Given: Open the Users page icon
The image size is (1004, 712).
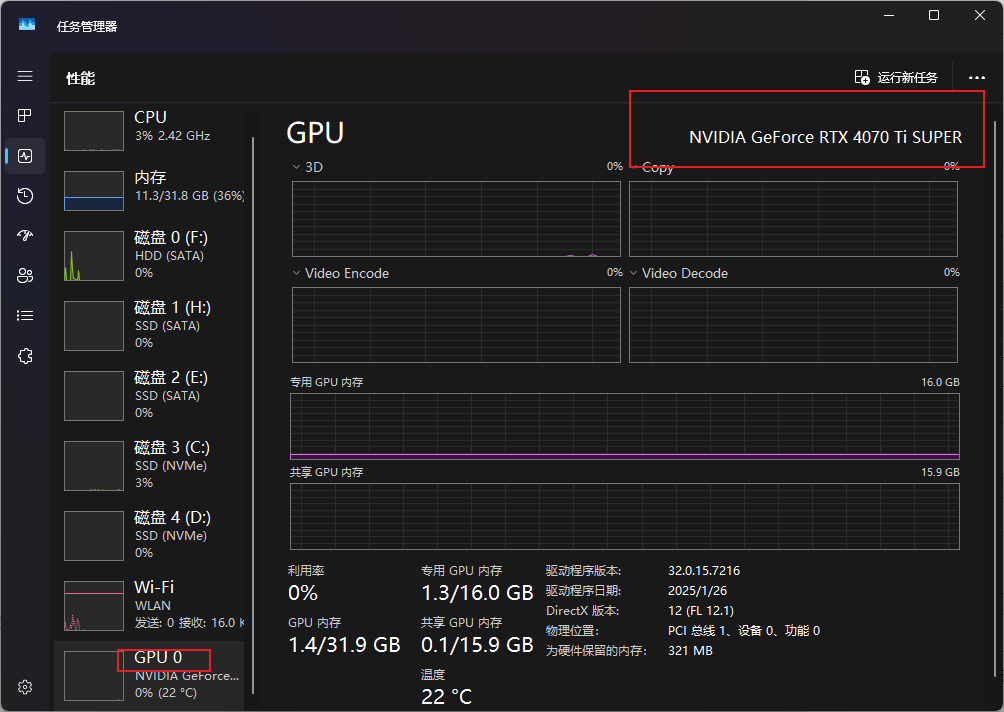Looking at the screenshot, I should pos(25,276).
